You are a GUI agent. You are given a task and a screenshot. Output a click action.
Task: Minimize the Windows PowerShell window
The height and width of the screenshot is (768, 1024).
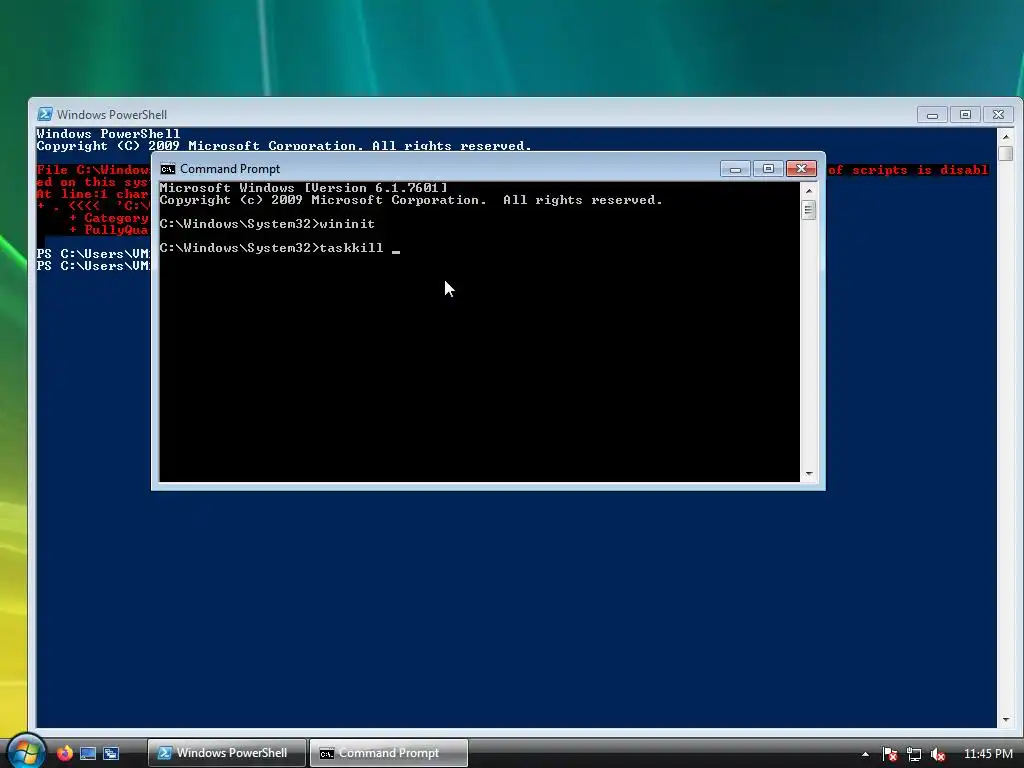(933, 115)
